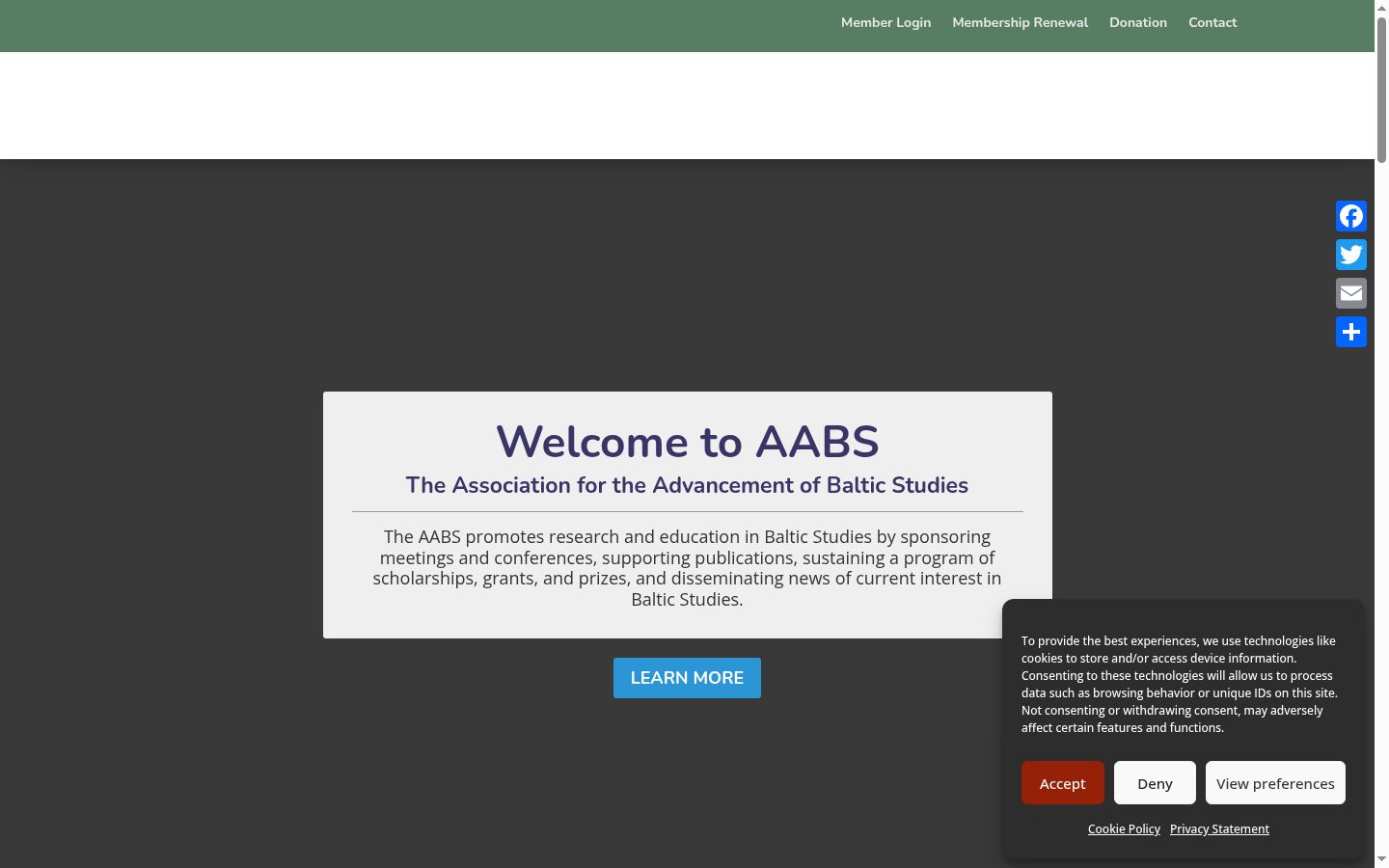Click 'The Association for the Advancement of Baltic Studies' subtitle
The height and width of the screenshot is (868, 1389).
687,485
